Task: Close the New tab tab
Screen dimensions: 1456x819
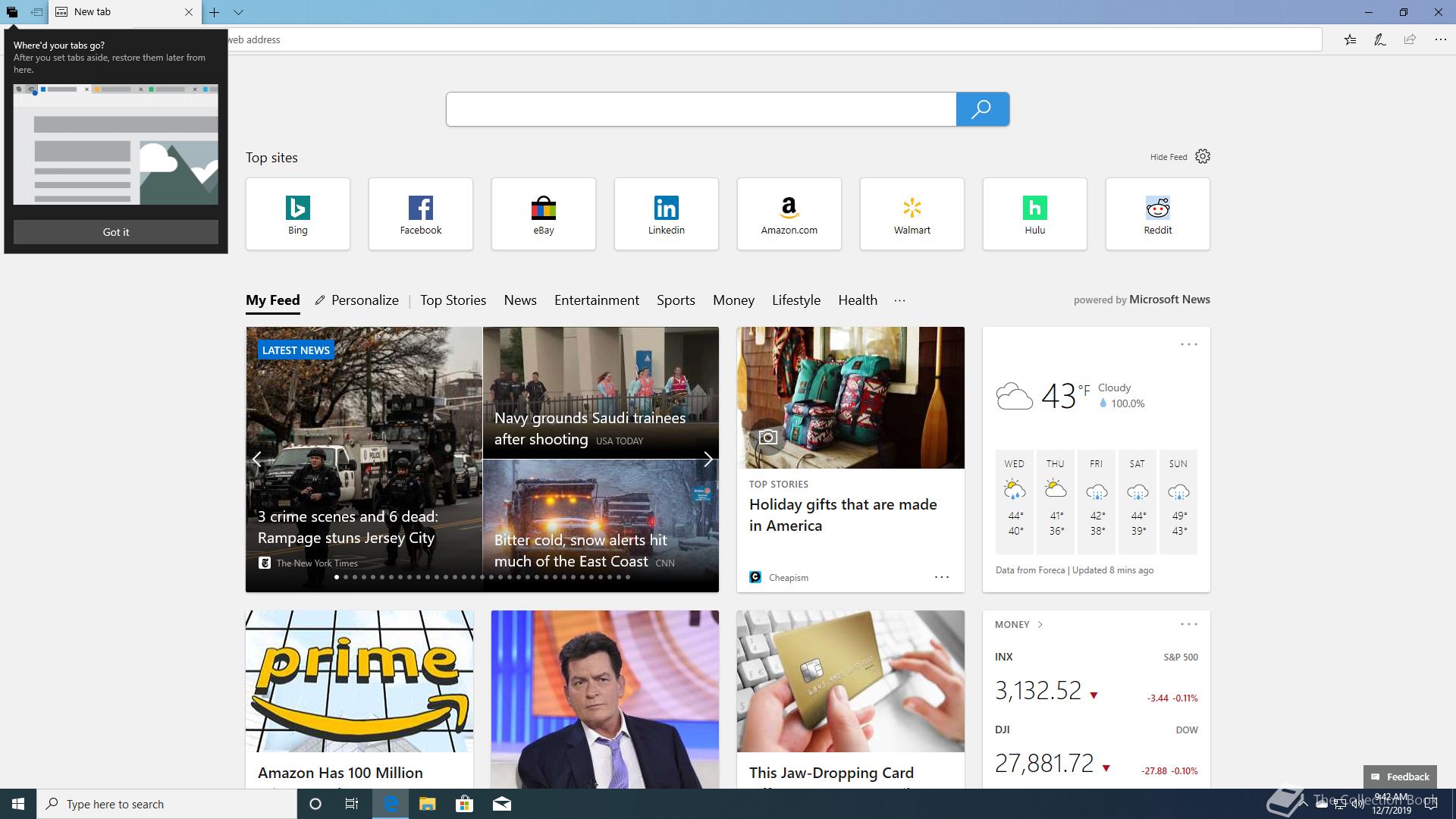Action: pos(189,12)
